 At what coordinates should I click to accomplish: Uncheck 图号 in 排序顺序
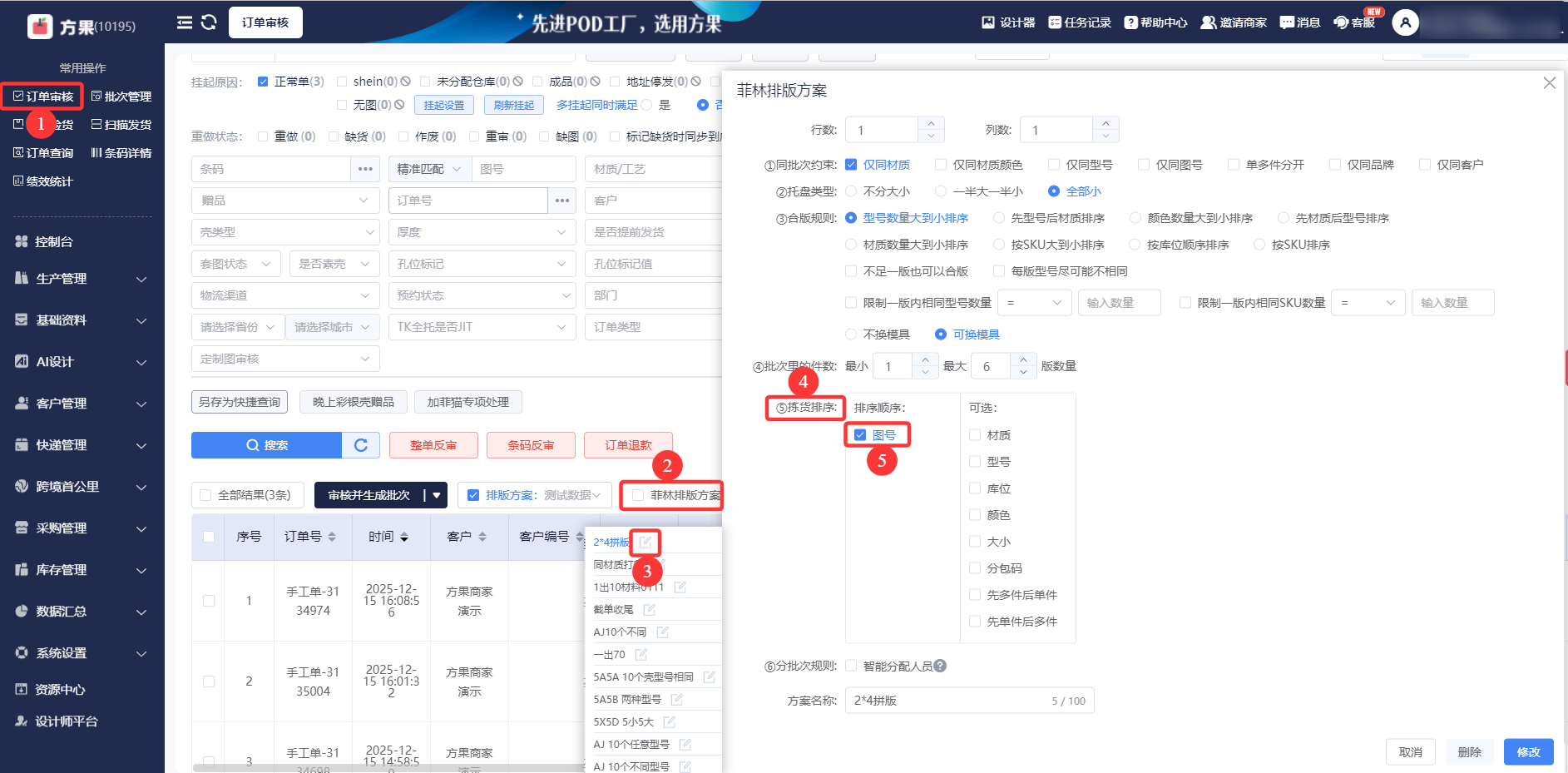(860, 435)
